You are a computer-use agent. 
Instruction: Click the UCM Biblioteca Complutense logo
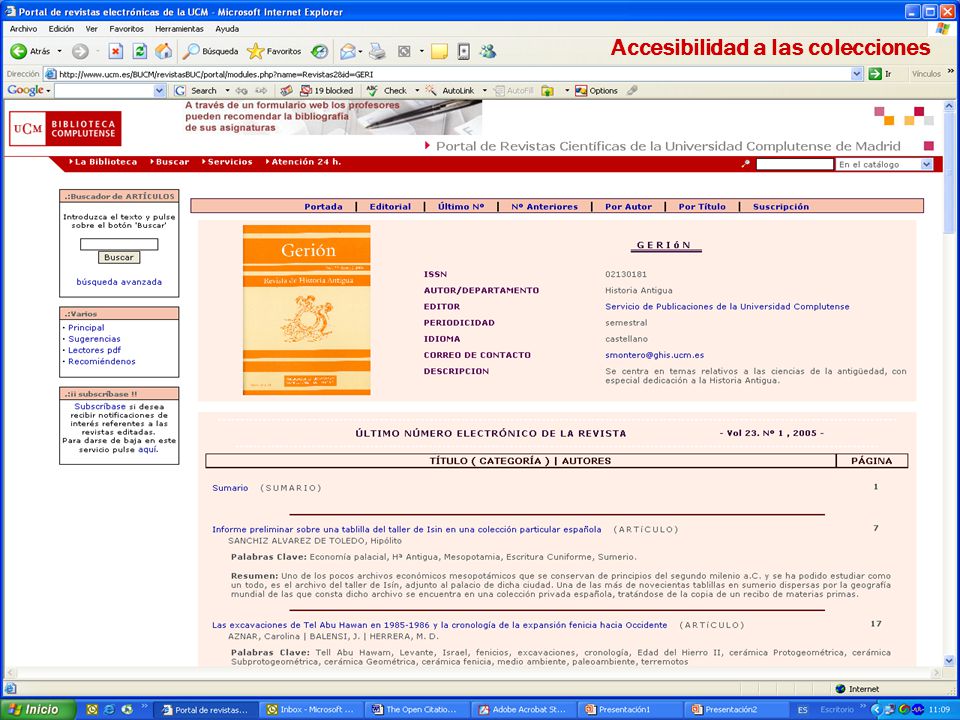click(x=65, y=129)
